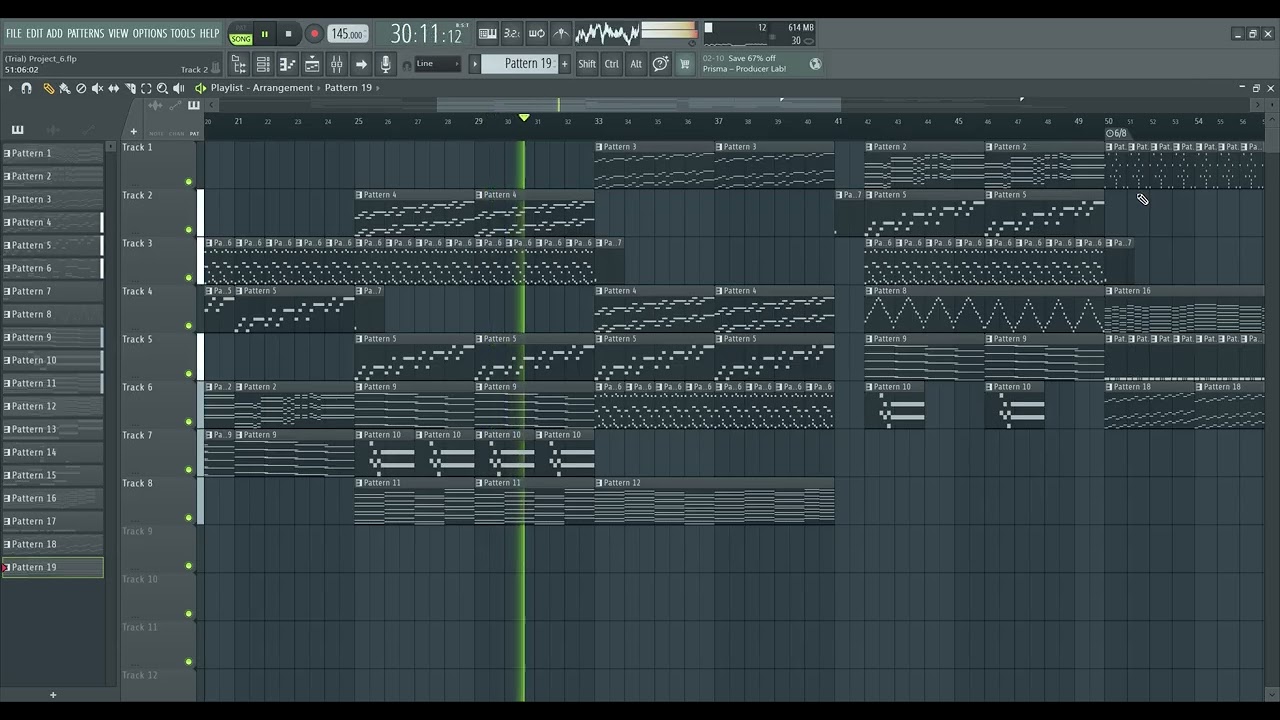
Task: Mute Track 9 using its green LED
Action: pos(189,566)
